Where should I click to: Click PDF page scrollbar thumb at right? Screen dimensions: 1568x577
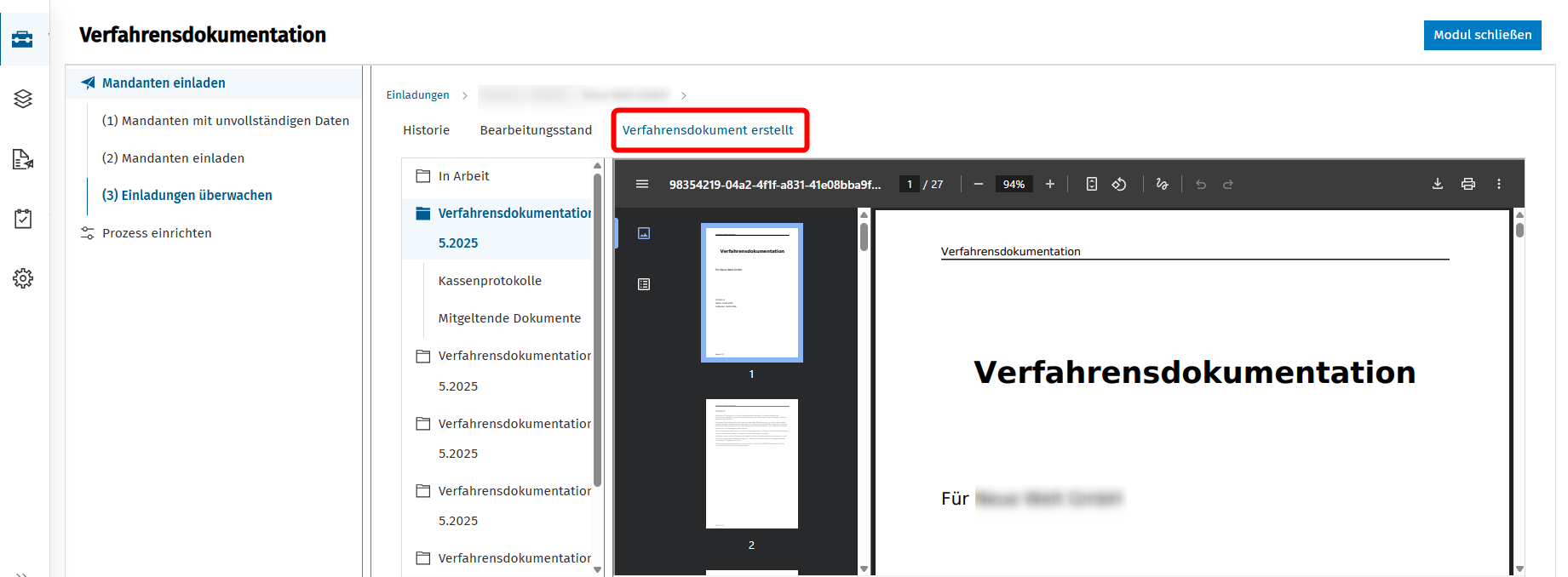pyautogui.click(x=1519, y=230)
